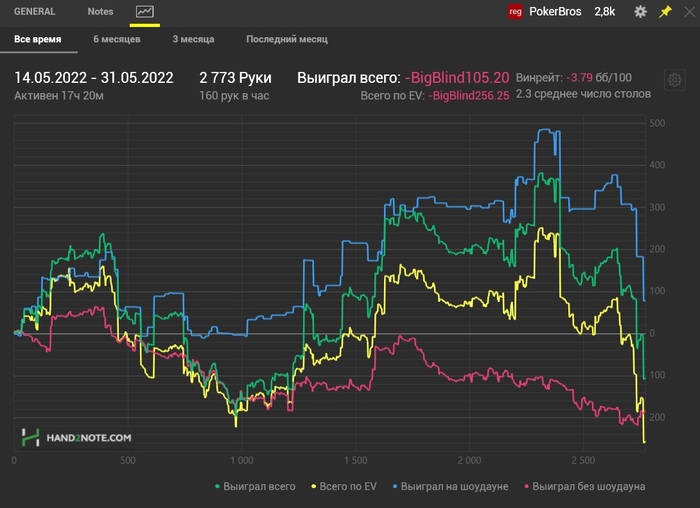700x508 pixels.
Task: Click the -3.79 winrate value
Action: (x=579, y=78)
